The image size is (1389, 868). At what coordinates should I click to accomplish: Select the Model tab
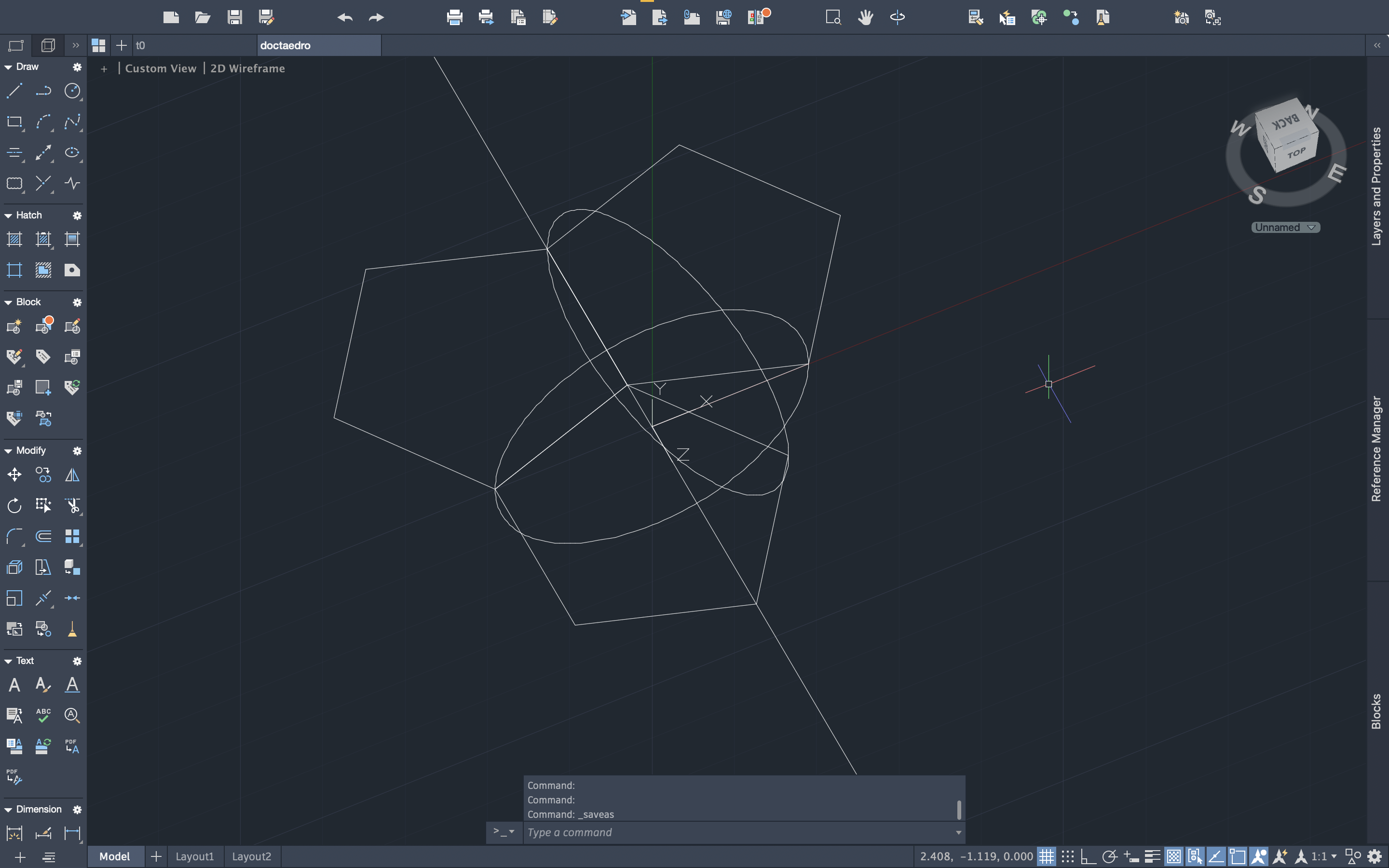[115, 856]
